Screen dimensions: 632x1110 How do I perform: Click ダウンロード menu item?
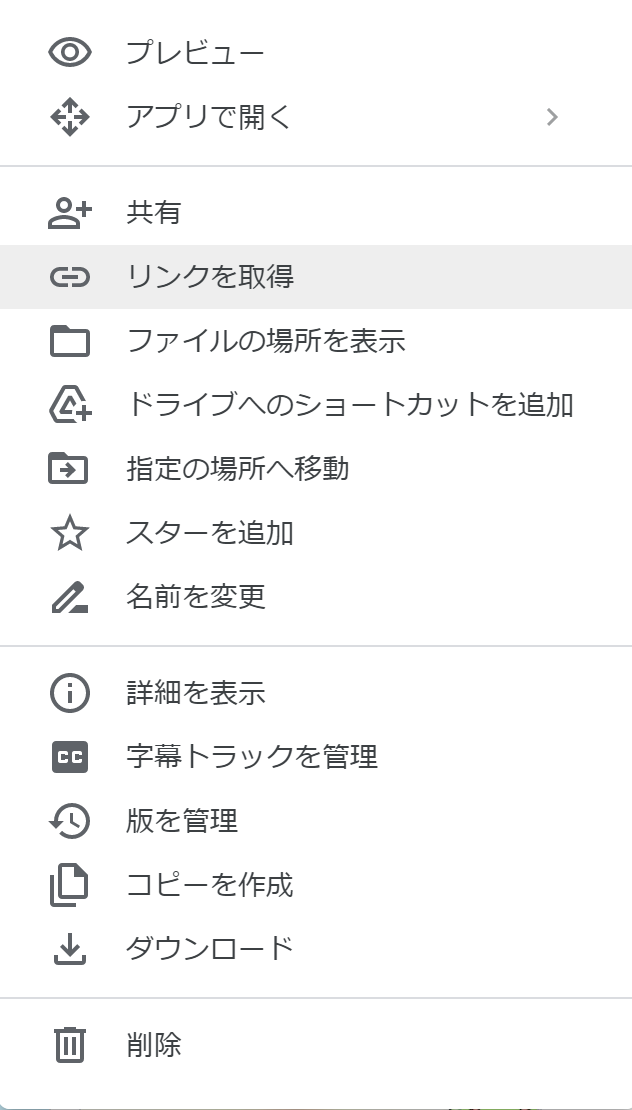(x=210, y=947)
